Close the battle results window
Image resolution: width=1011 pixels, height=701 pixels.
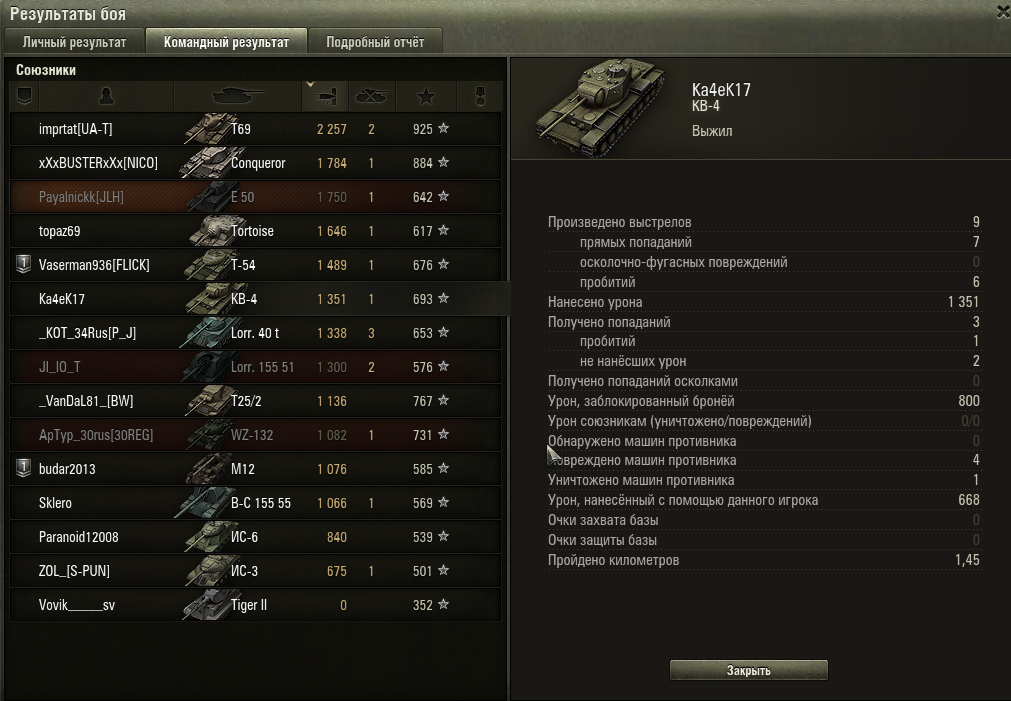click(x=1003, y=12)
